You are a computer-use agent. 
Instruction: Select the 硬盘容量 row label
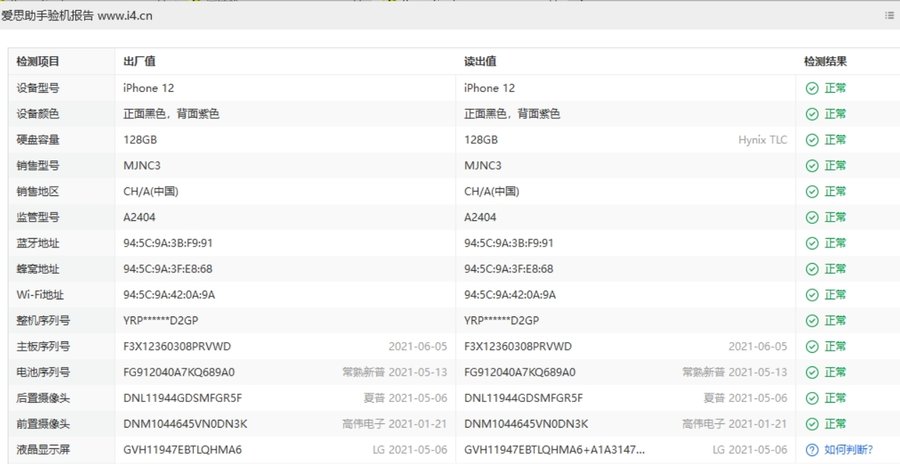[x=37, y=140]
